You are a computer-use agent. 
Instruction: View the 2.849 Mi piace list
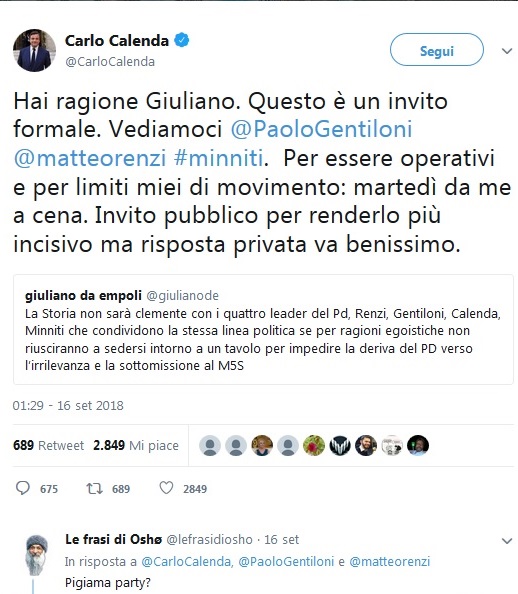[136, 446]
